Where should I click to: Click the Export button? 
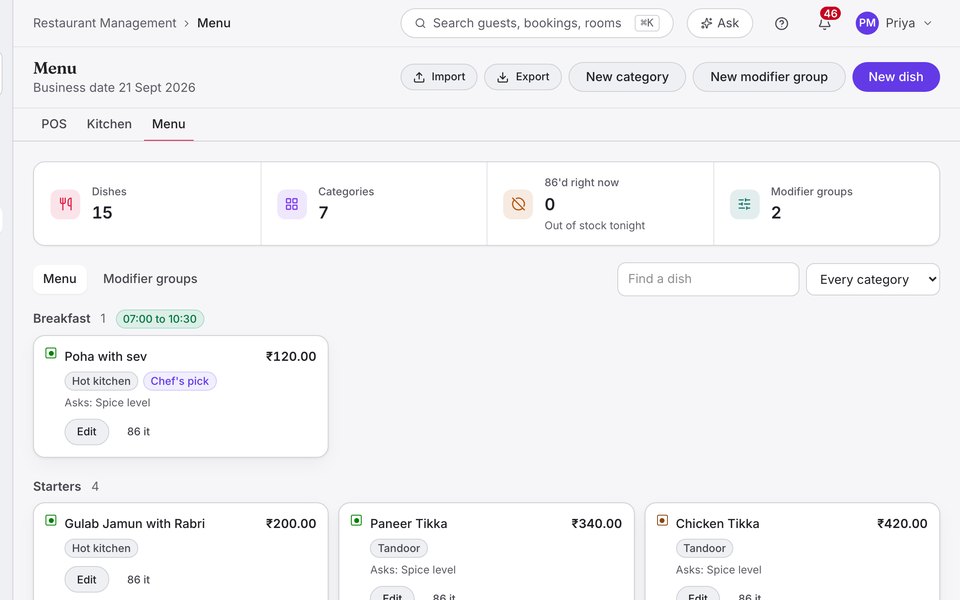523,77
